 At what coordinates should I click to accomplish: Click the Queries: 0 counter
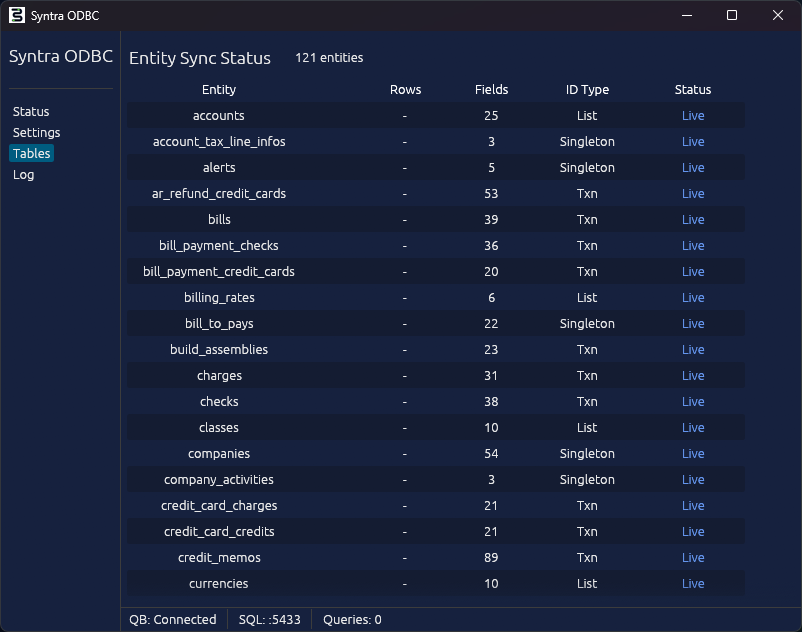tap(351, 619)
